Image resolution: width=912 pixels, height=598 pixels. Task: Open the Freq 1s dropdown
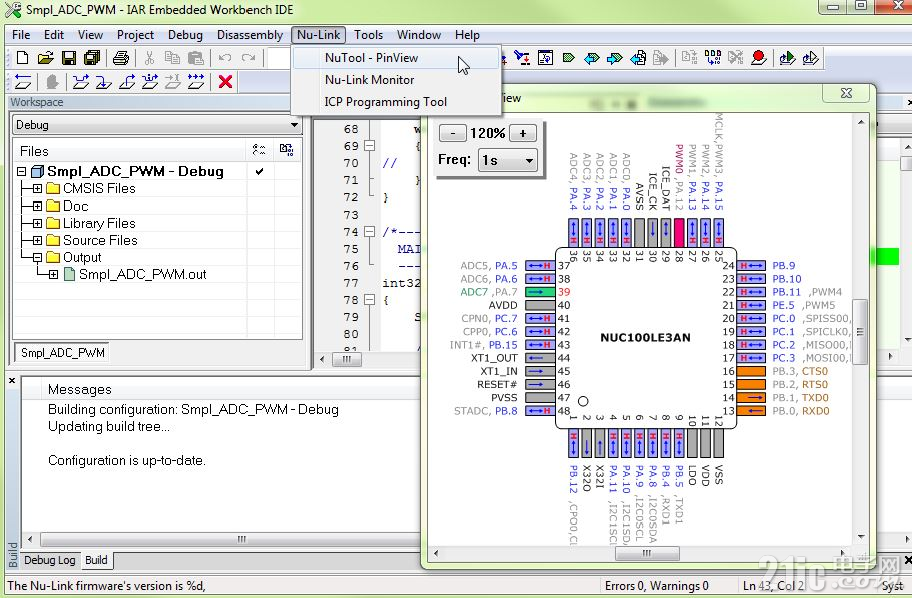click(529, 161)
